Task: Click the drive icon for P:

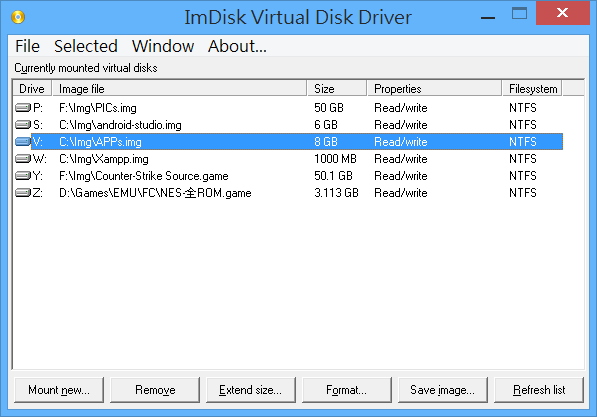Action: tap(23, 108)
